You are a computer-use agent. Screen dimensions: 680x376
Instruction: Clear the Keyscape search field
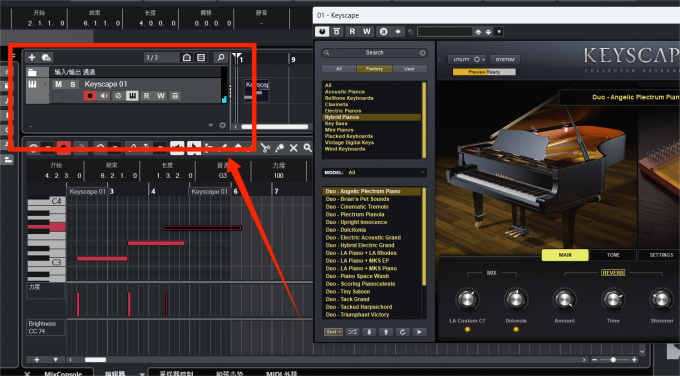pos(422,52)
